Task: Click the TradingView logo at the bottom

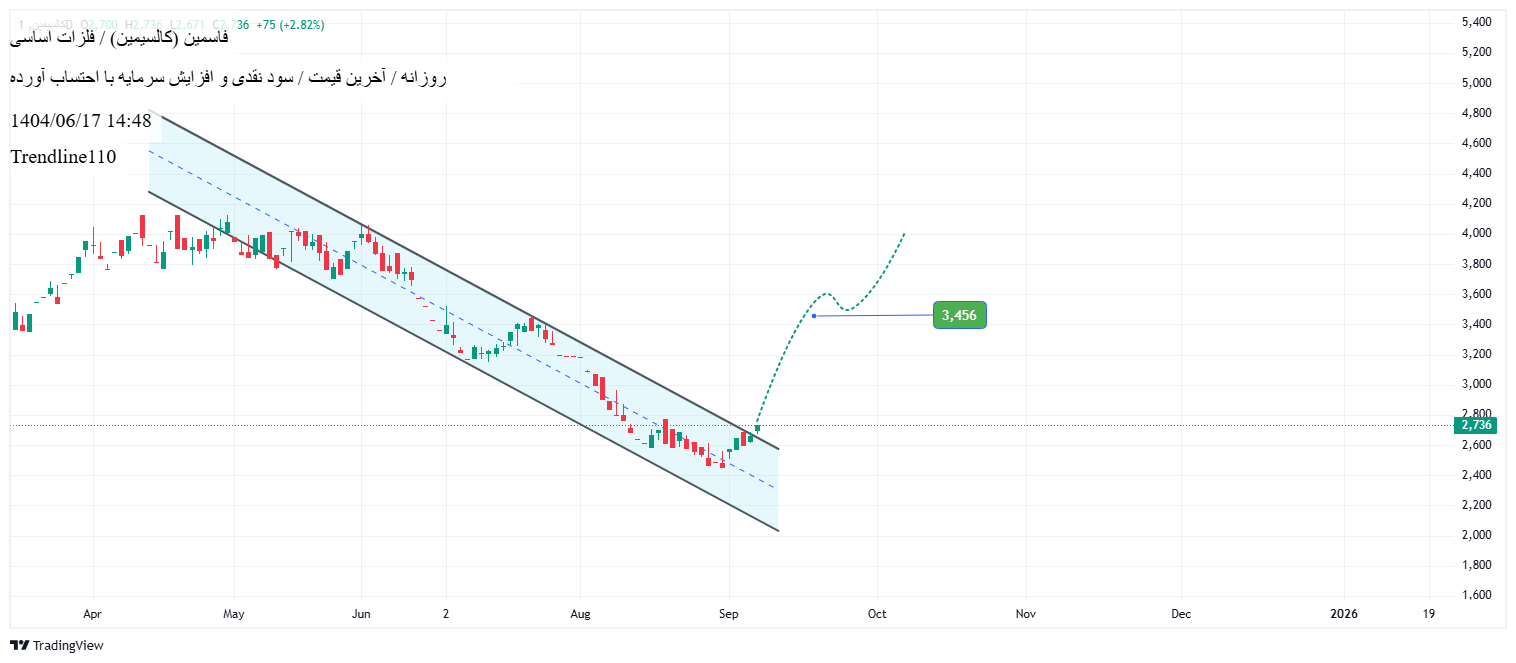Action: [57, 646]
